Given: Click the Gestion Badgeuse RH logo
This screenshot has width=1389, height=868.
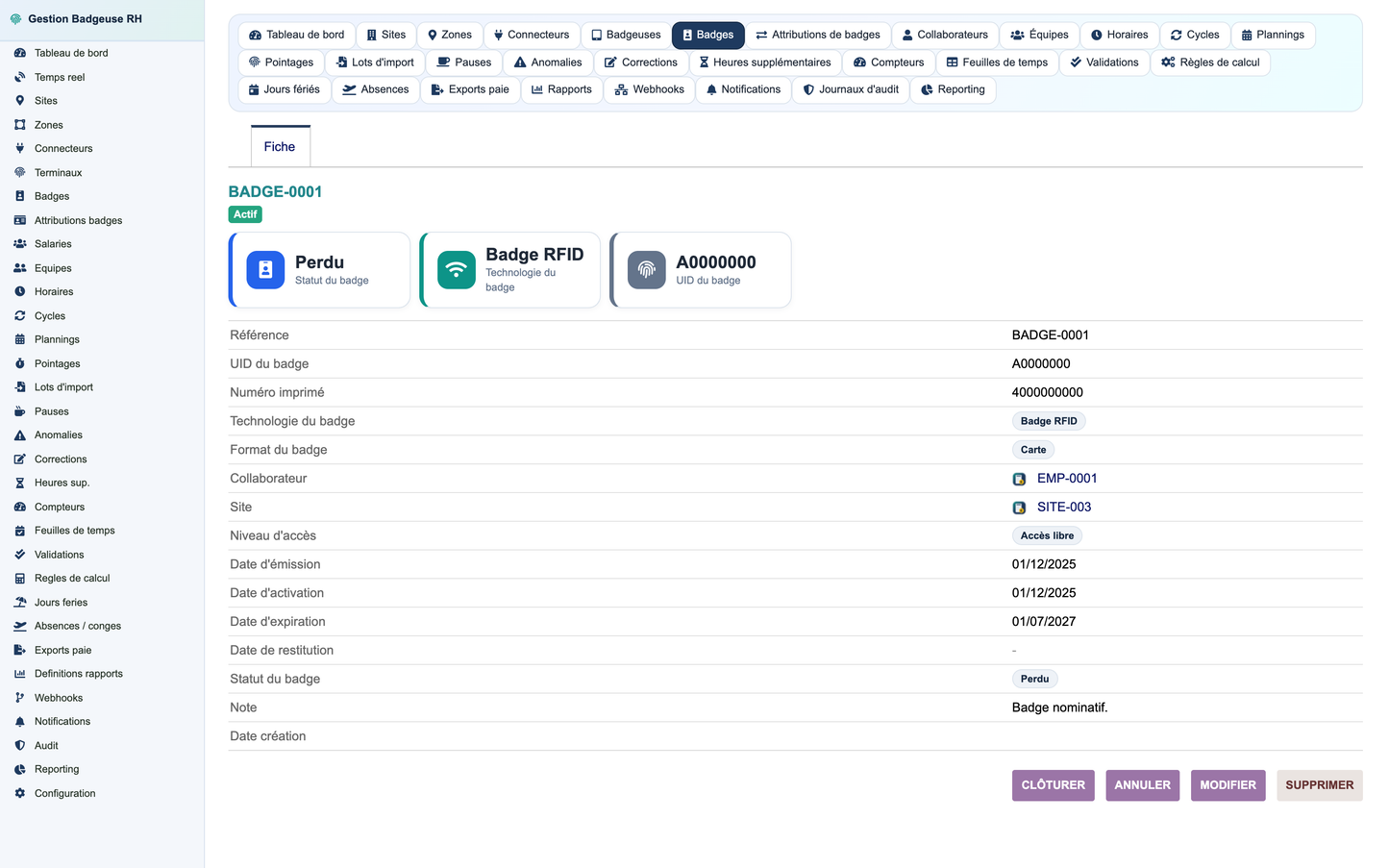Looking at the screenshot, I should (x=15, y=19).
